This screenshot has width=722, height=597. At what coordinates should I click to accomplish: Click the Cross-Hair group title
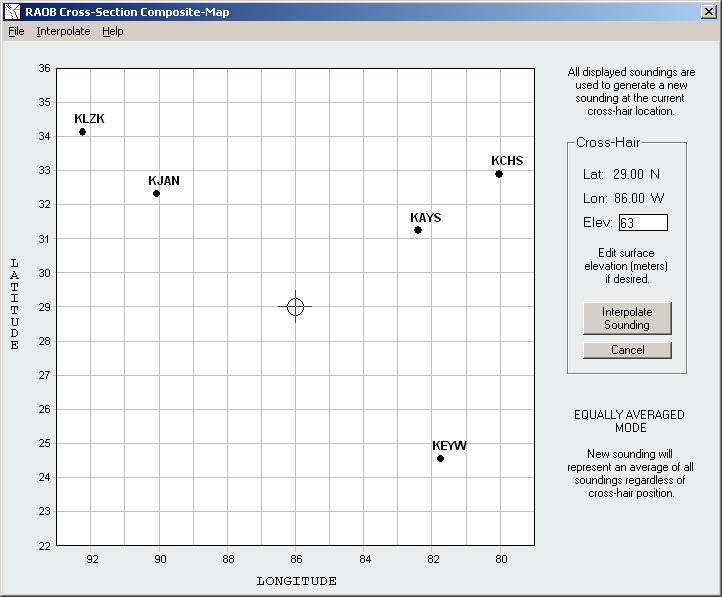(x=608, y=142)
